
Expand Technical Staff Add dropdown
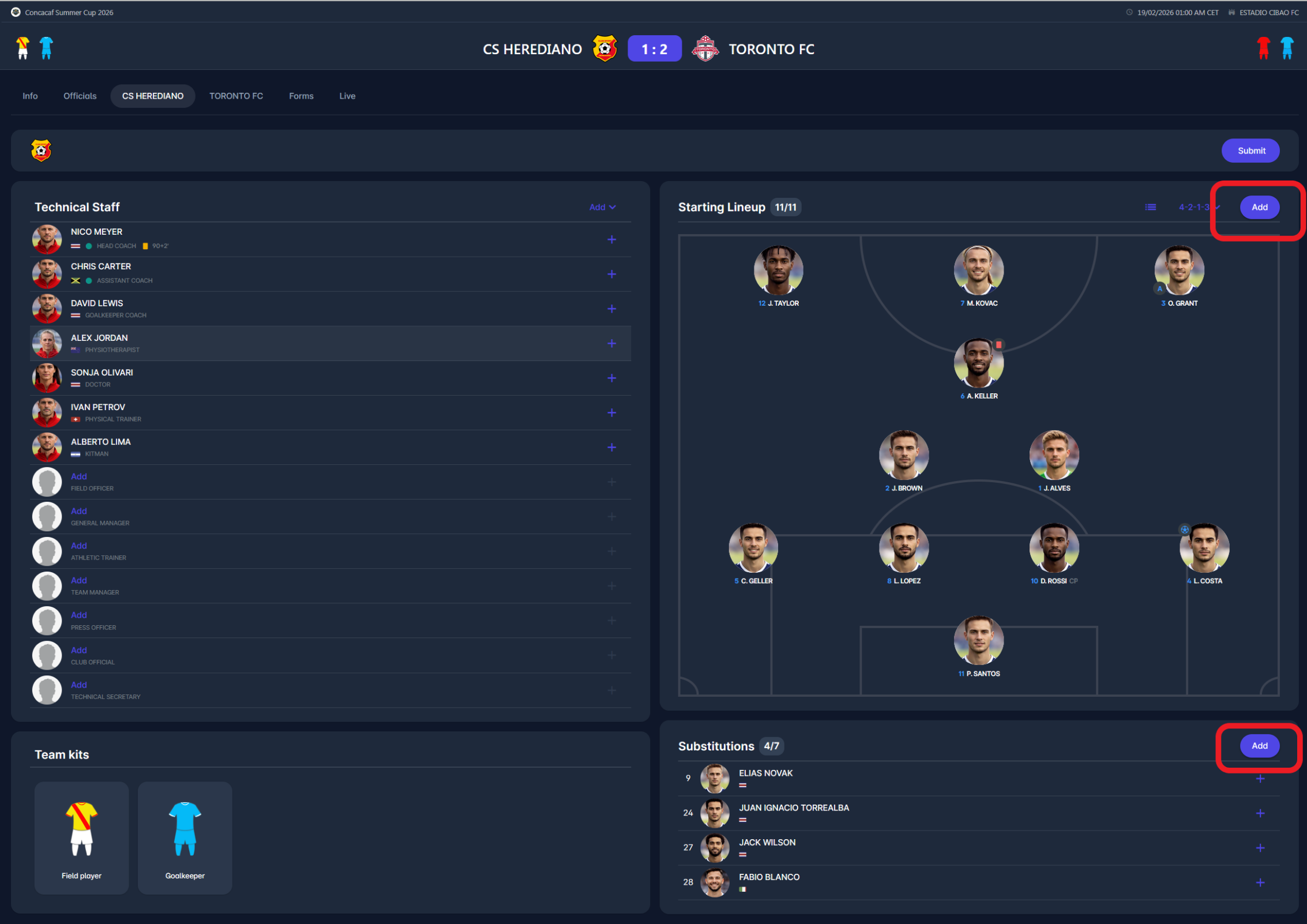(x=602, y=207)
